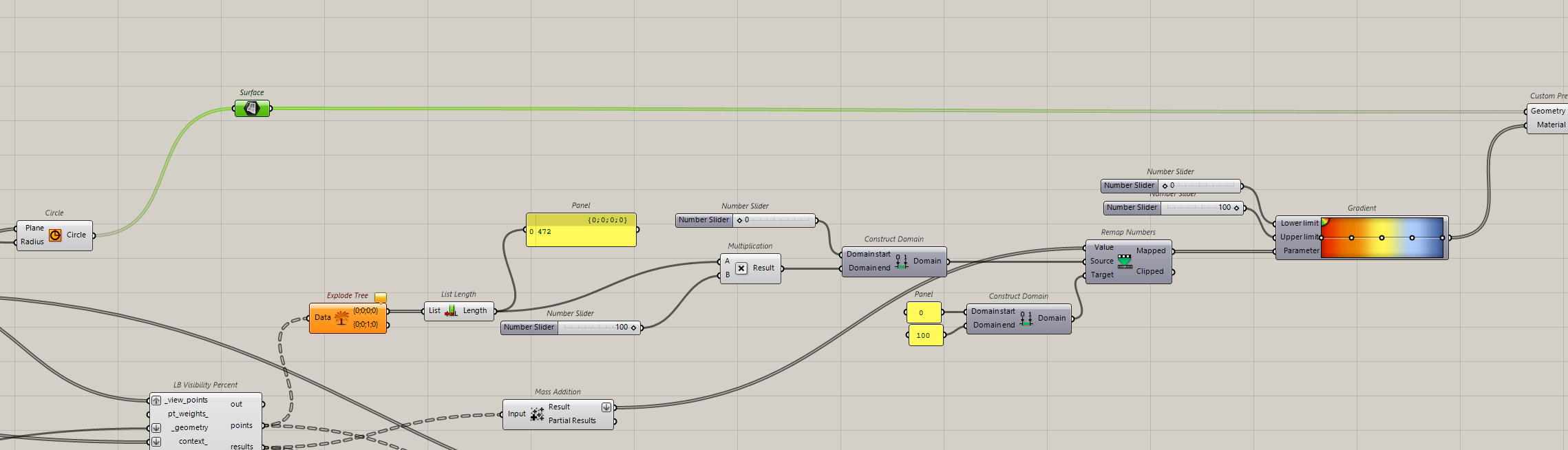Click the green Surface parameter icon
This screenshot has height=450, width=1568.
coord(252,109)
